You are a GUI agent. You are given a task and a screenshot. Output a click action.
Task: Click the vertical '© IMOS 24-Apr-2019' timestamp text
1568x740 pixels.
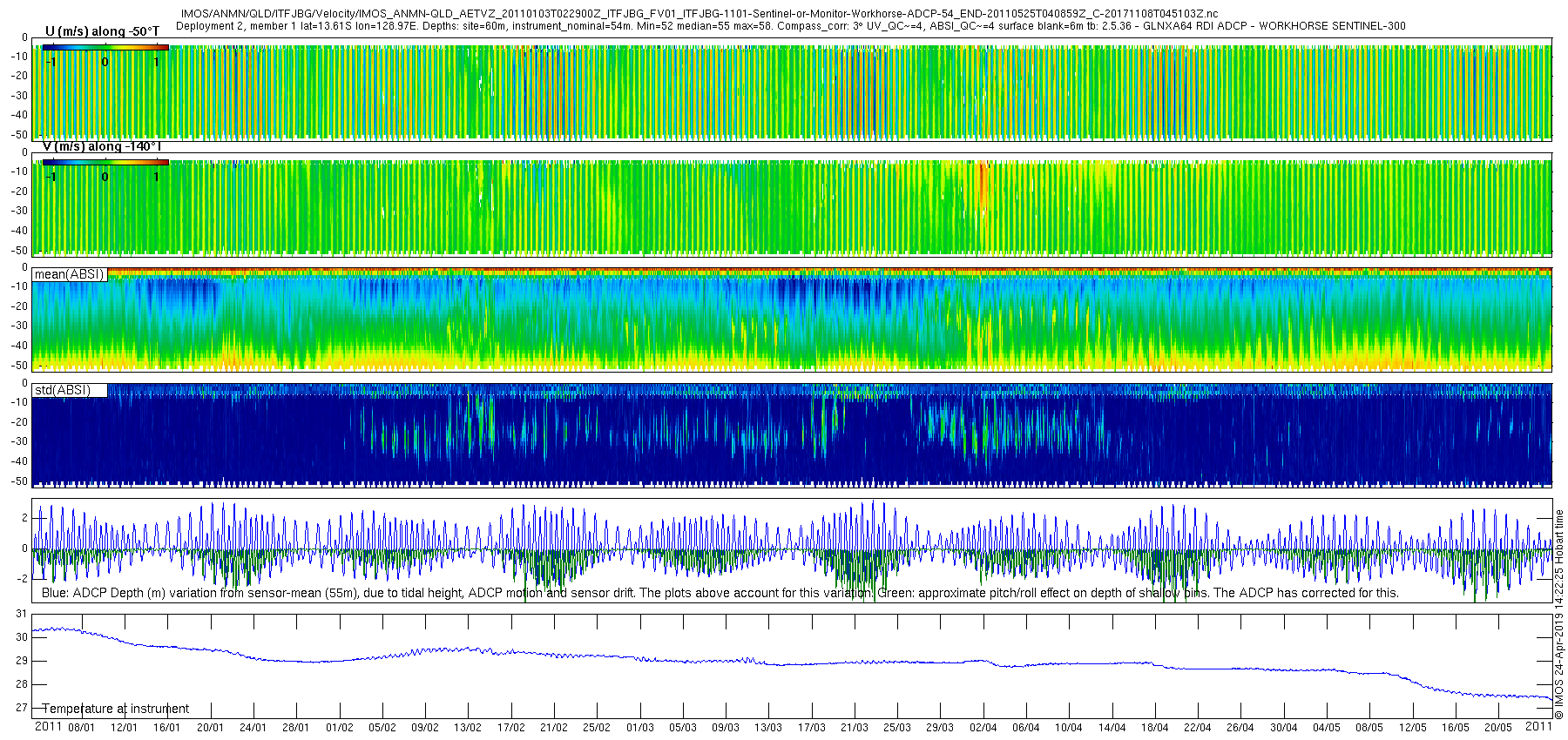point(1559,615)
